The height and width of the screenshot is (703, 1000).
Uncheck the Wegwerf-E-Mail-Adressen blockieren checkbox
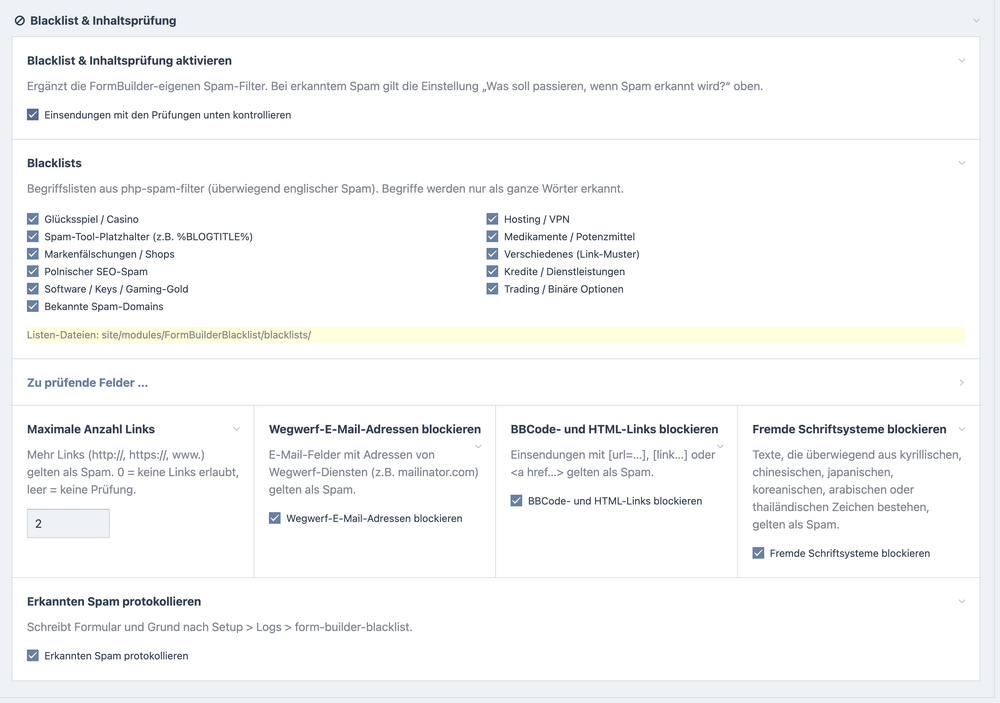point(275,518)
